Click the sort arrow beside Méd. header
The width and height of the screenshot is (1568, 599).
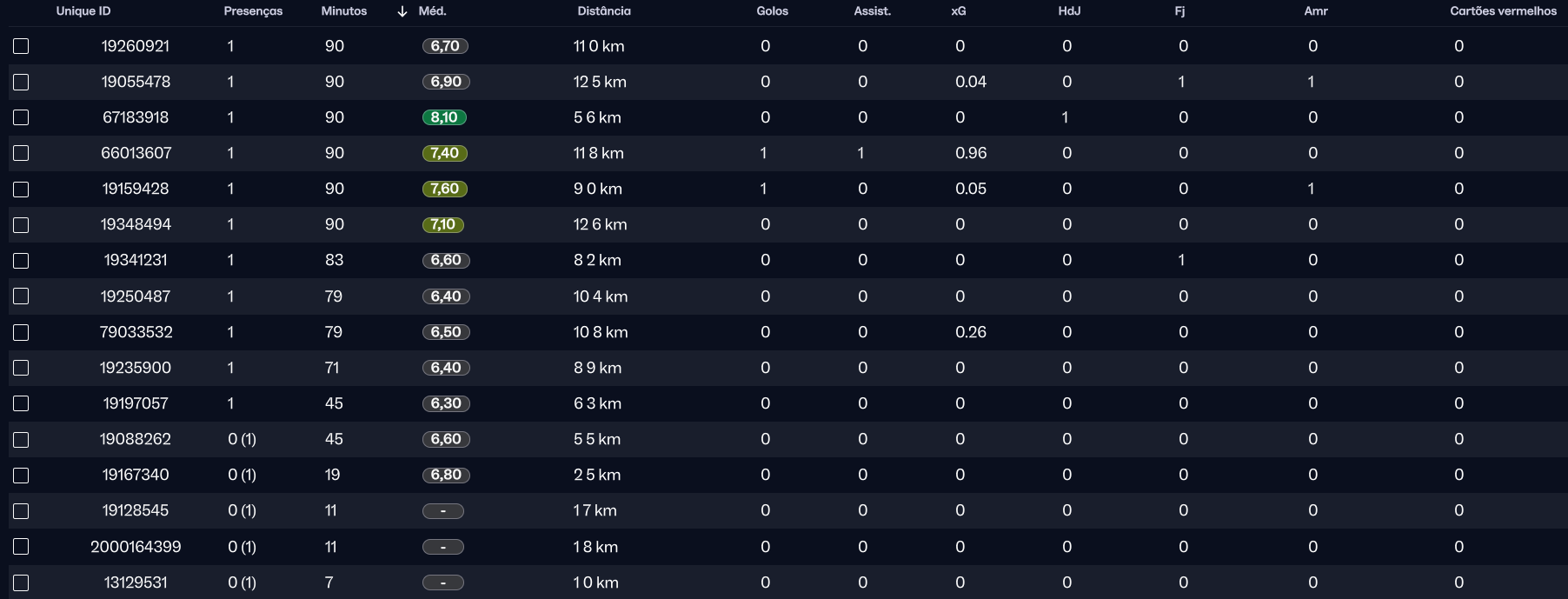click(x=402, y=11)
